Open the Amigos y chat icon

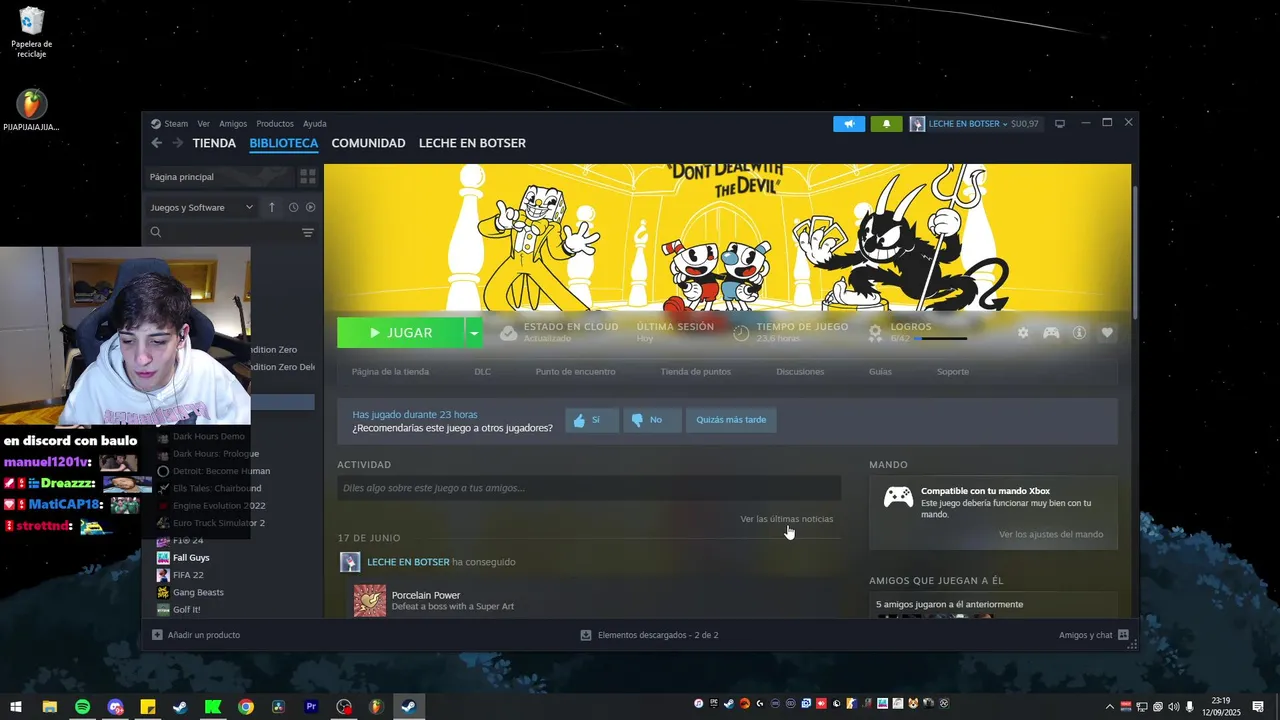[x=1123, y=635]
